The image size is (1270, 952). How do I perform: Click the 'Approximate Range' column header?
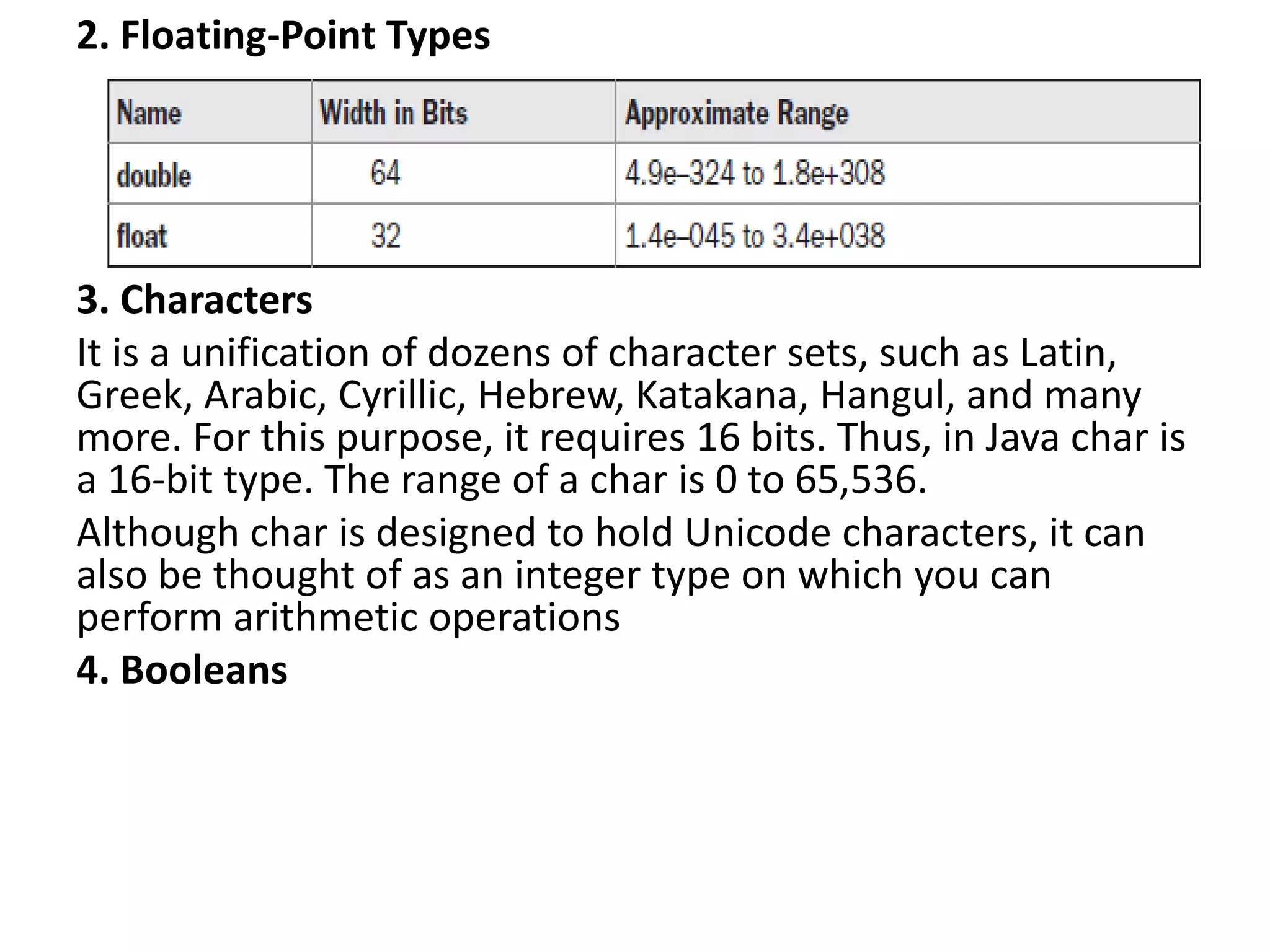[x=907, y=112]
